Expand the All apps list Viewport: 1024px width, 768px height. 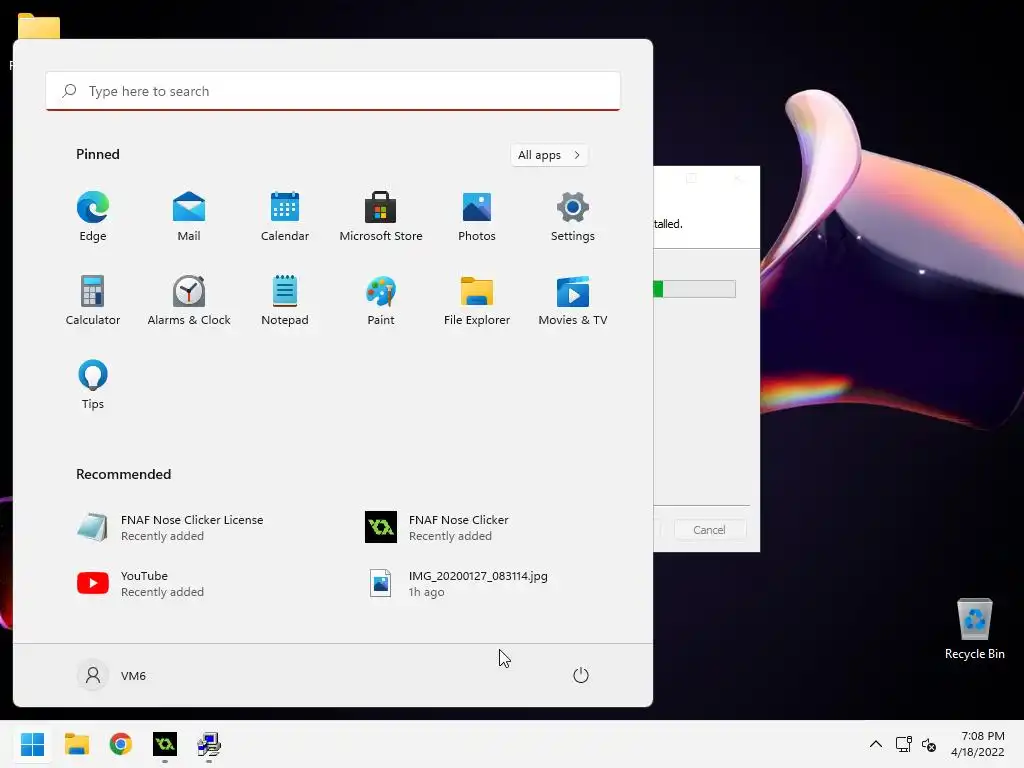549,155
